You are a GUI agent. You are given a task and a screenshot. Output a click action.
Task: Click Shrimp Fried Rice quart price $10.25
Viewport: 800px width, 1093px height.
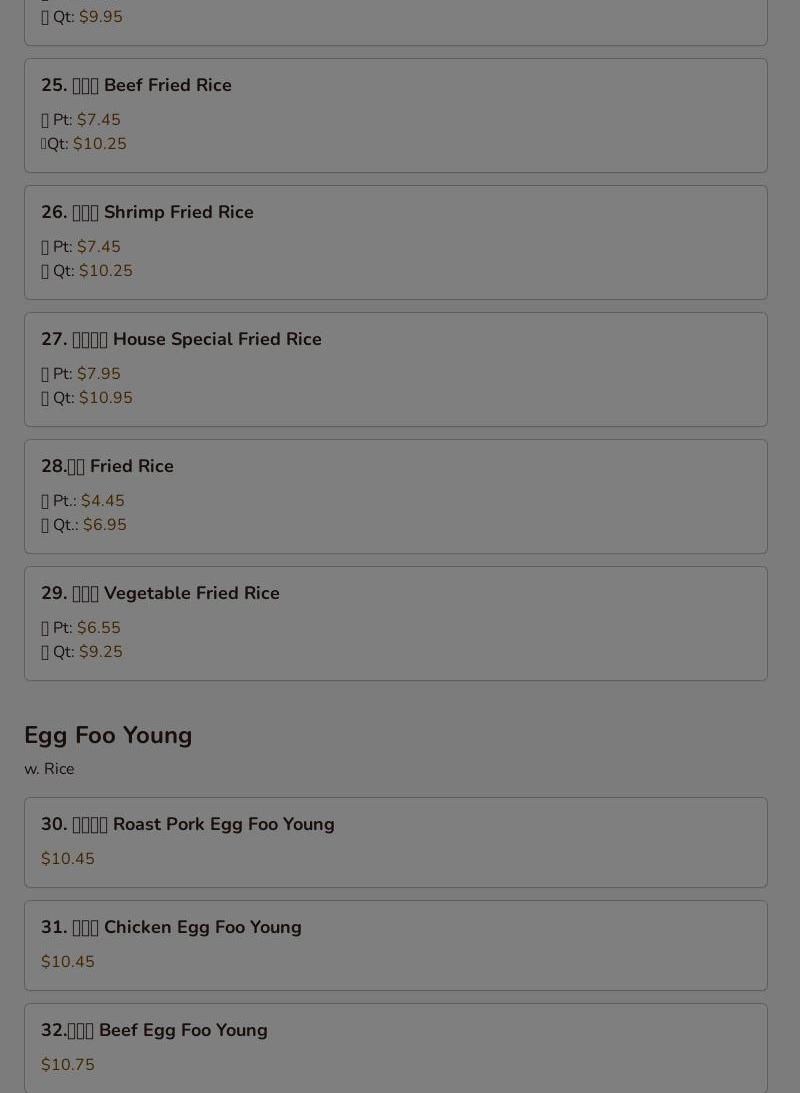tap(105, 270)
